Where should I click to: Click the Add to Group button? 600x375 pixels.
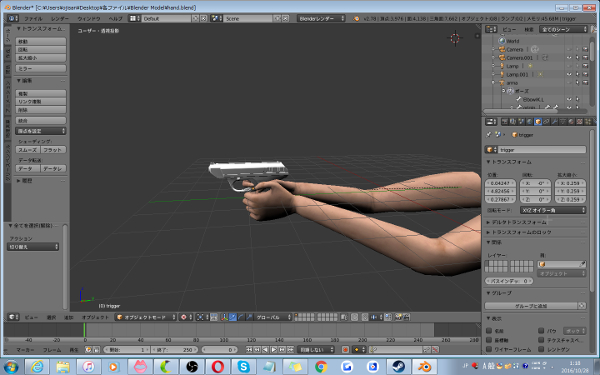pyautogui.click(x=531, y=306)
